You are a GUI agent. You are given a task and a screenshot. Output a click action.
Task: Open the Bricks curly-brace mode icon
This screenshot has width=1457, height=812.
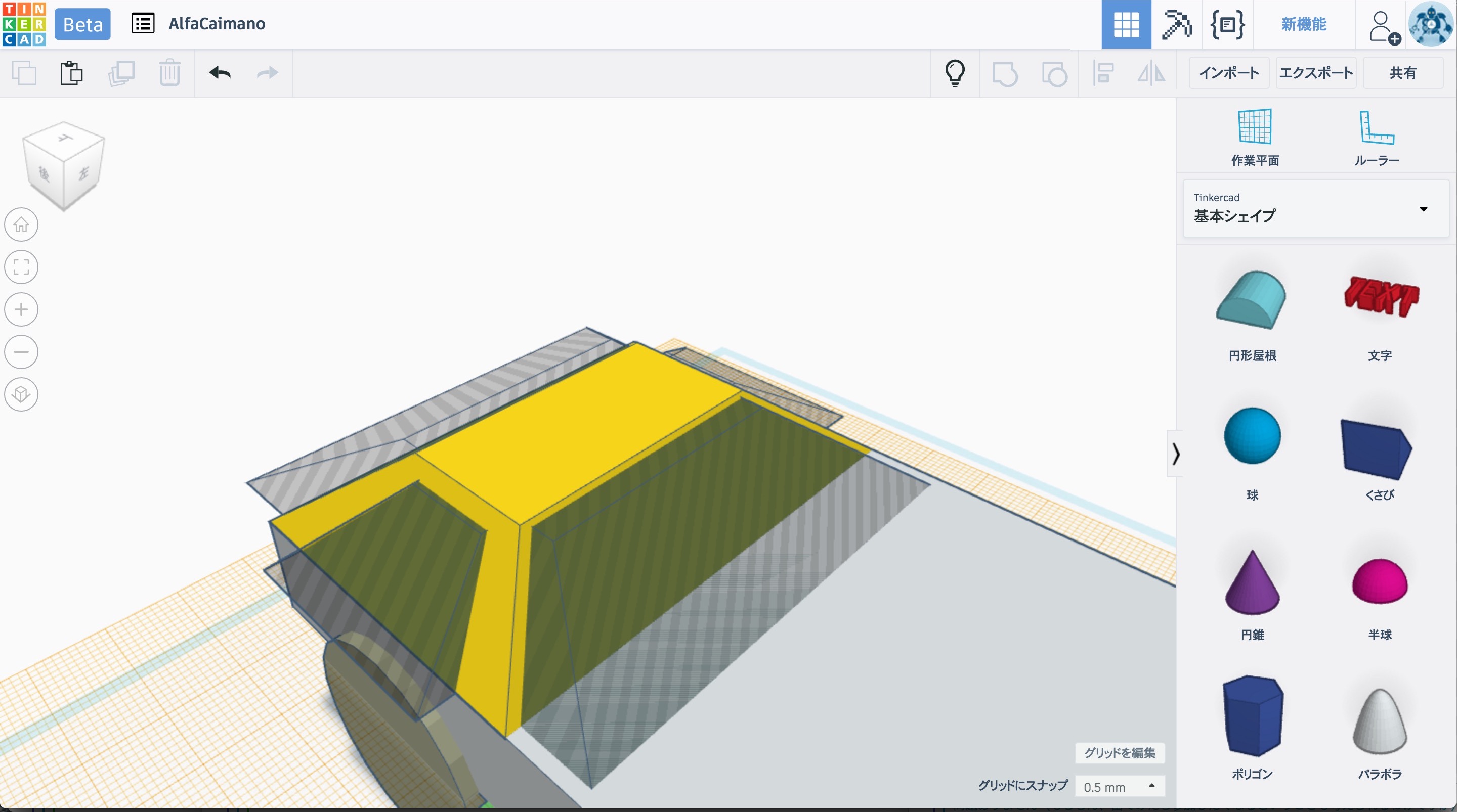click(x=1227, y=24)
